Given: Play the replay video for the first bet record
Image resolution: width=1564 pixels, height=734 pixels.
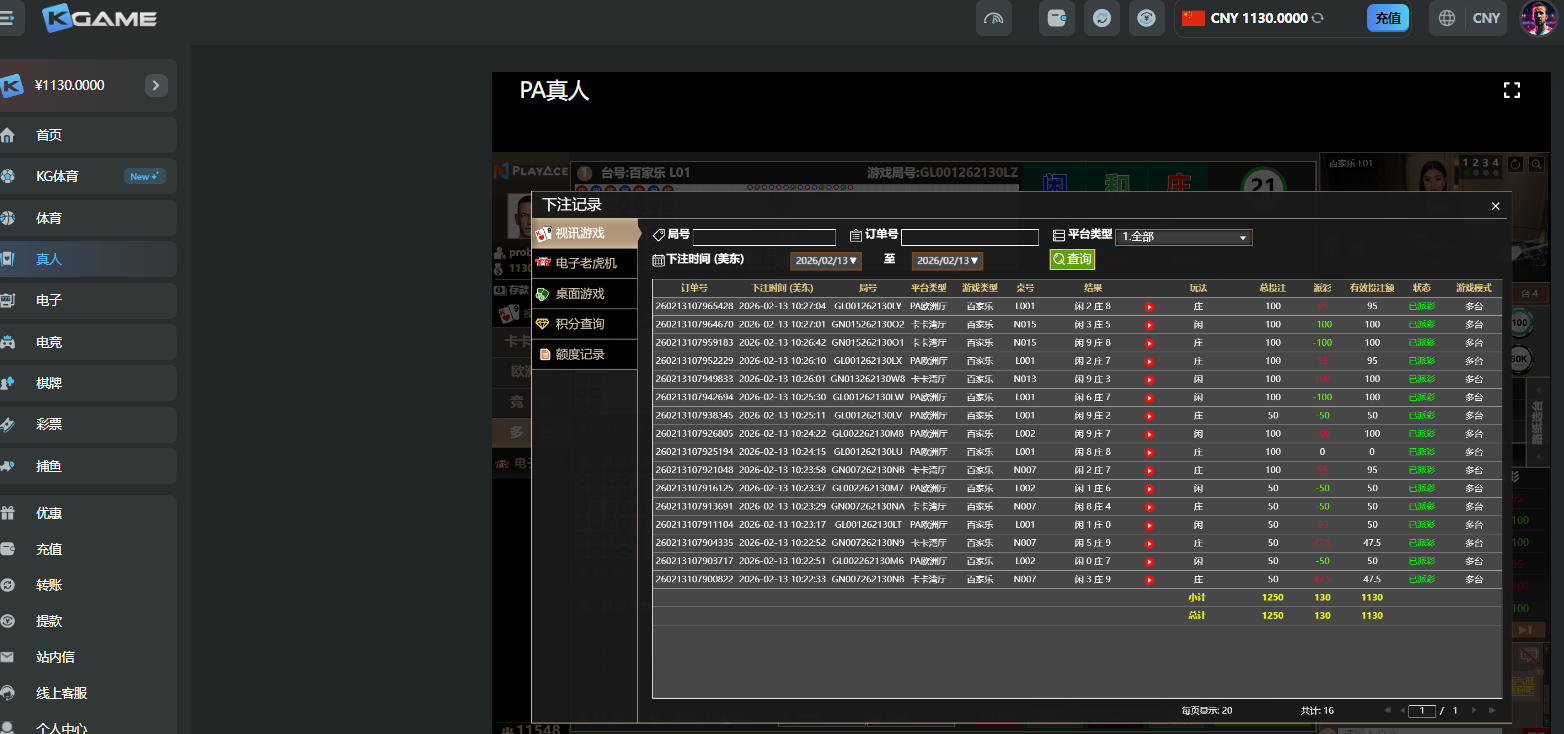Looking at the screenshot, I should pyautogui.click(x=1149, y=307).
